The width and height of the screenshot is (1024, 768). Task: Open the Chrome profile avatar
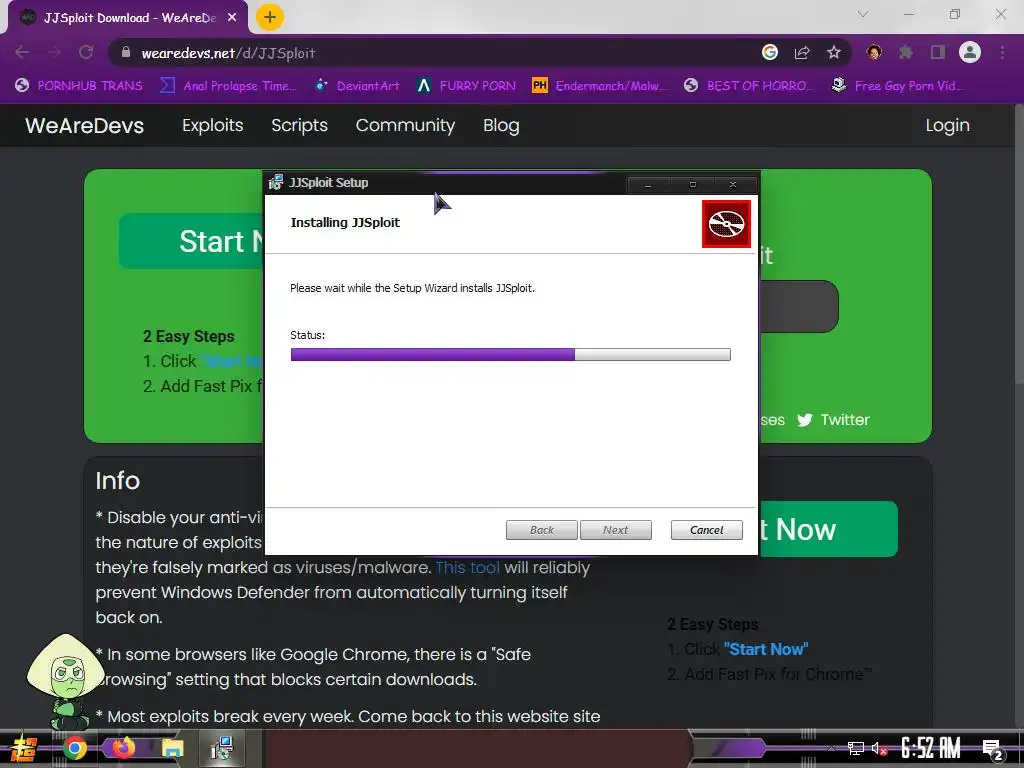pyautogui.click(x=970, y=52)
